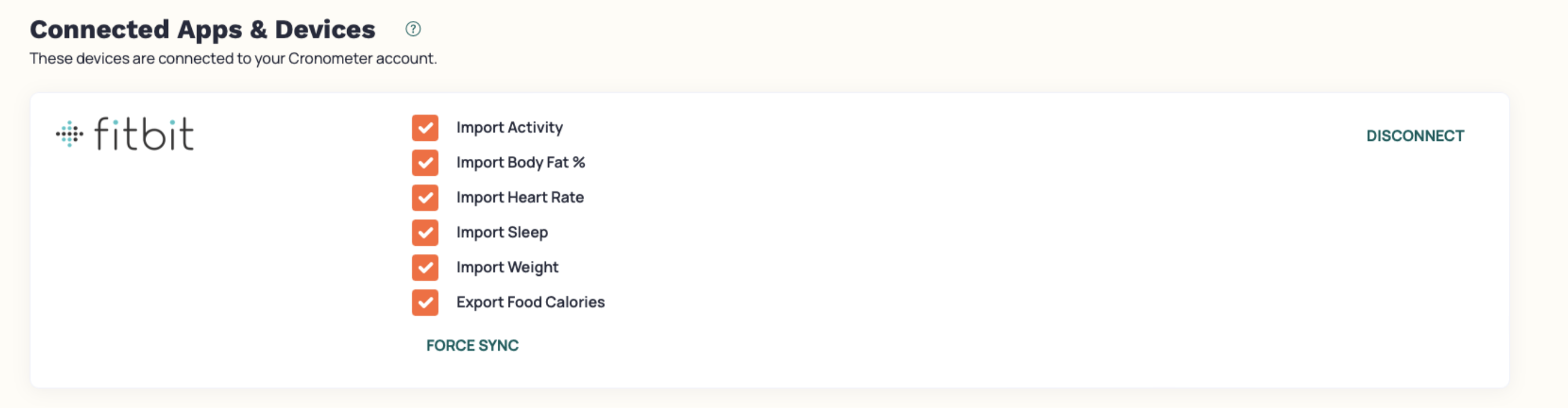Click the help question mark icon

pos(413,28)
